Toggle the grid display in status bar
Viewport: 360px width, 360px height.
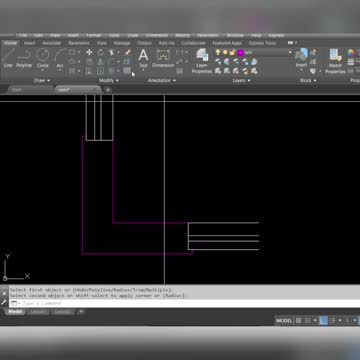click(x=299, y=320)
